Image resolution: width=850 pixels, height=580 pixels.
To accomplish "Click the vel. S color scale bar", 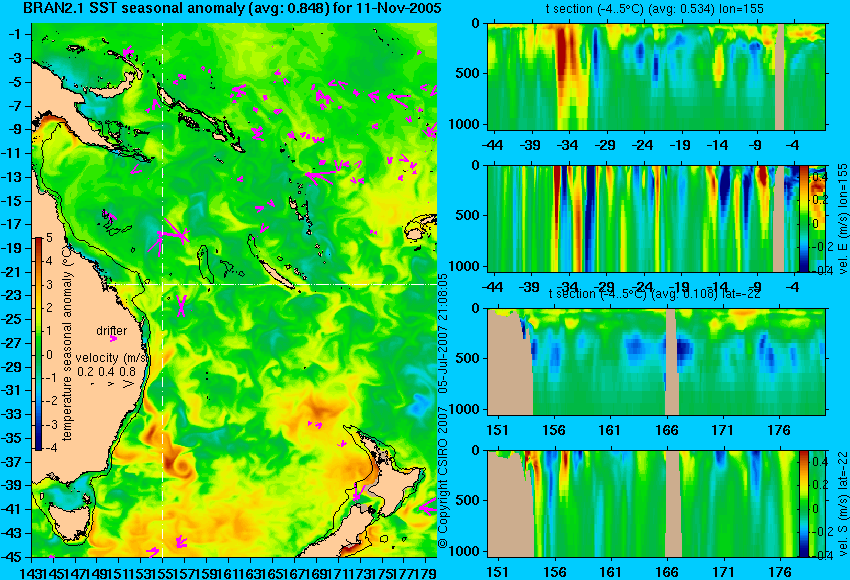I will pos(804,503).
